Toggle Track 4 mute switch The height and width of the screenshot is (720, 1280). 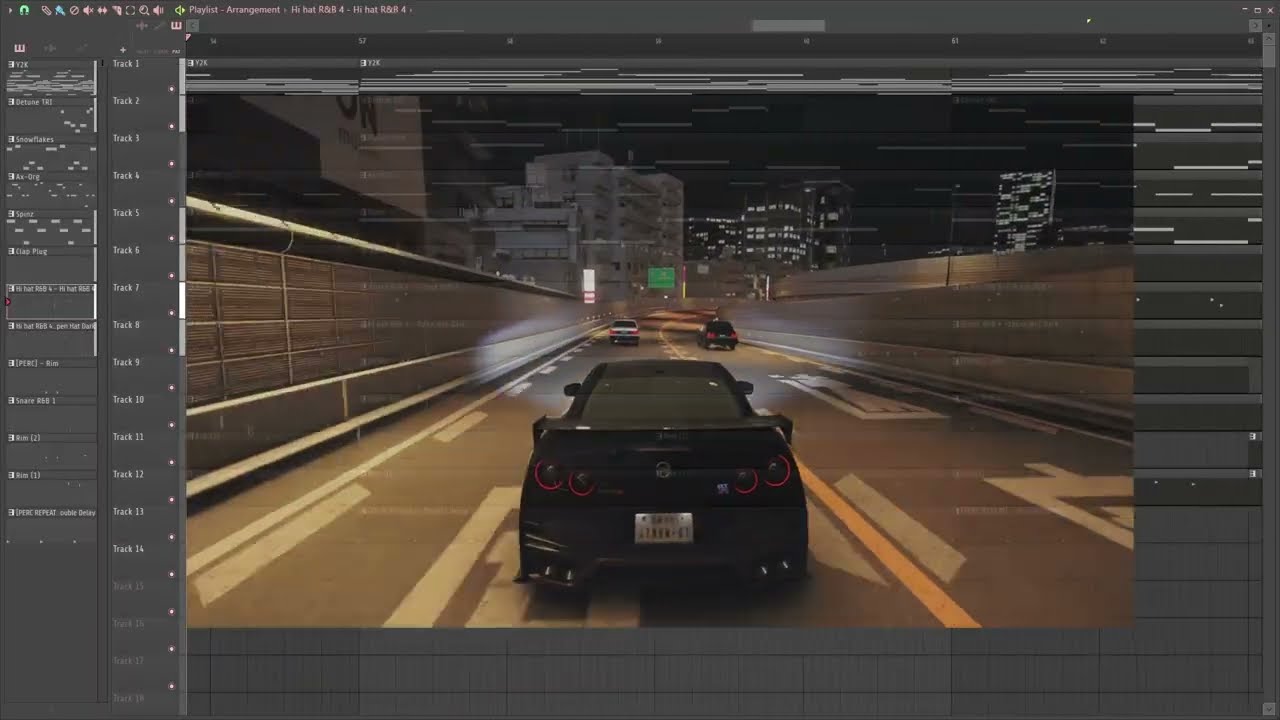(x=172, y=201)
